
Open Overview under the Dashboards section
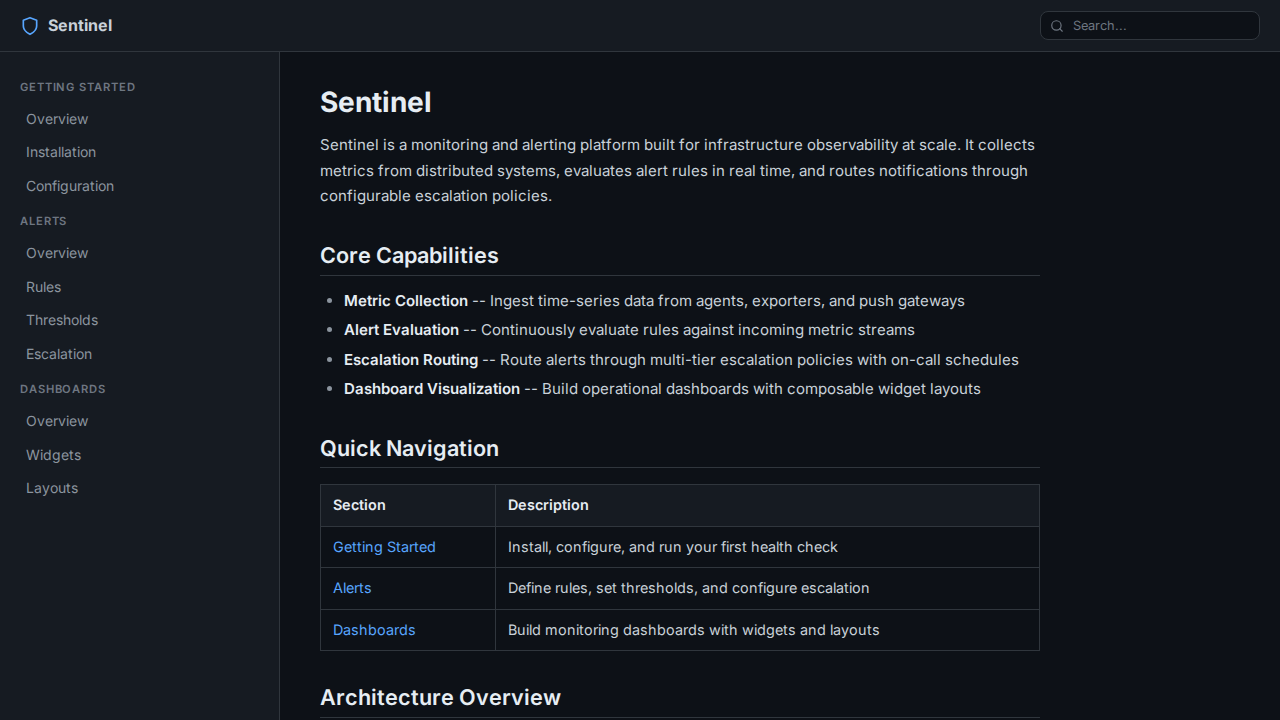[57, 421]
